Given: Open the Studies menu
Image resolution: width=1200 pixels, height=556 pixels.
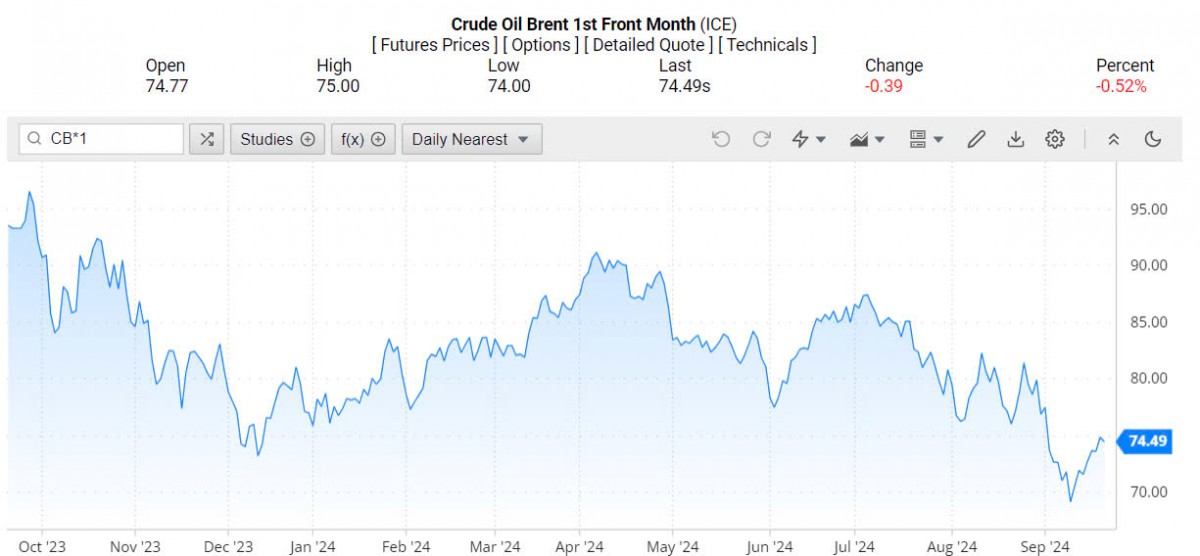Looking at the screenshot, I should (x=277, y=139).
